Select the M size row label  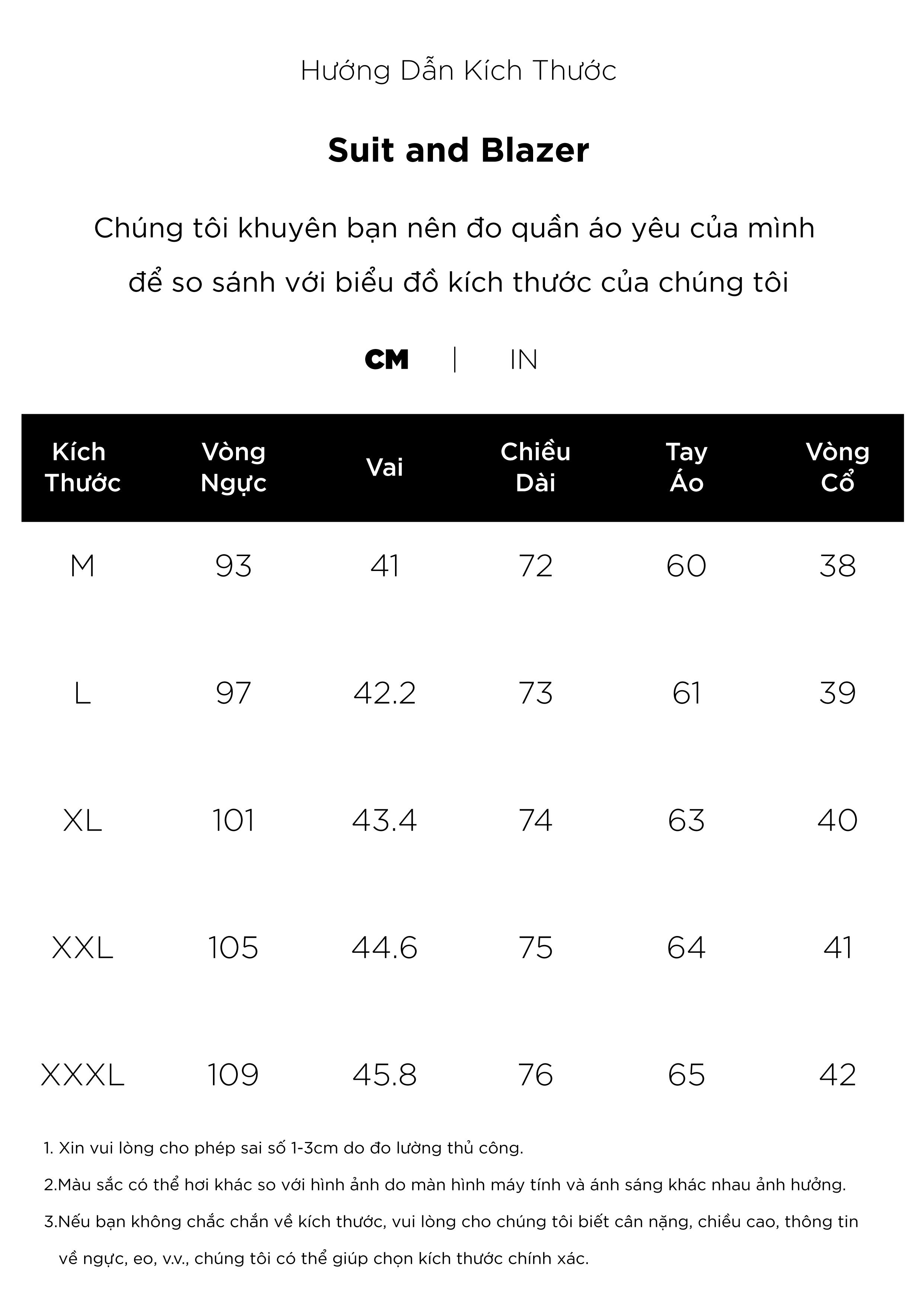(83, 566)
